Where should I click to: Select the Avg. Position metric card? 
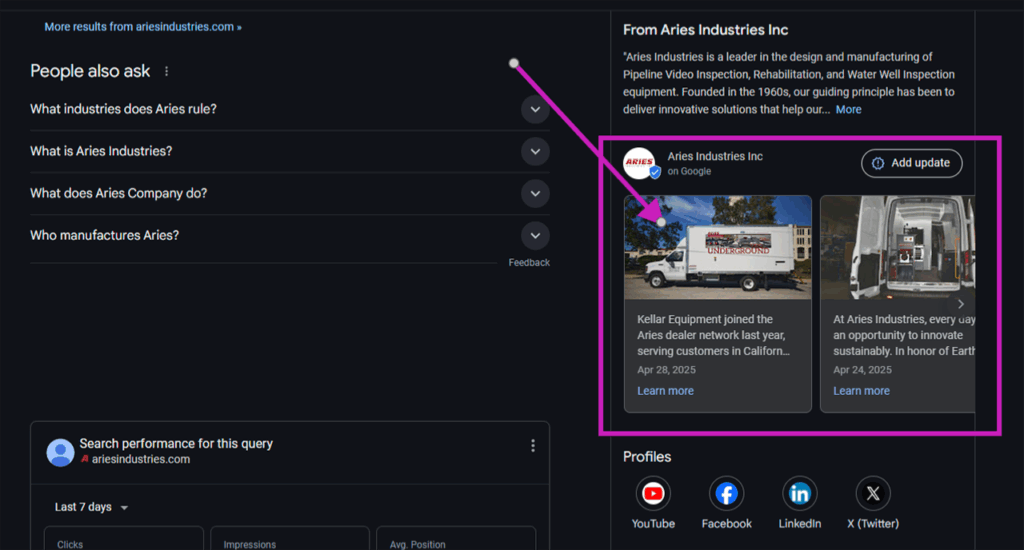coord(456,538)
